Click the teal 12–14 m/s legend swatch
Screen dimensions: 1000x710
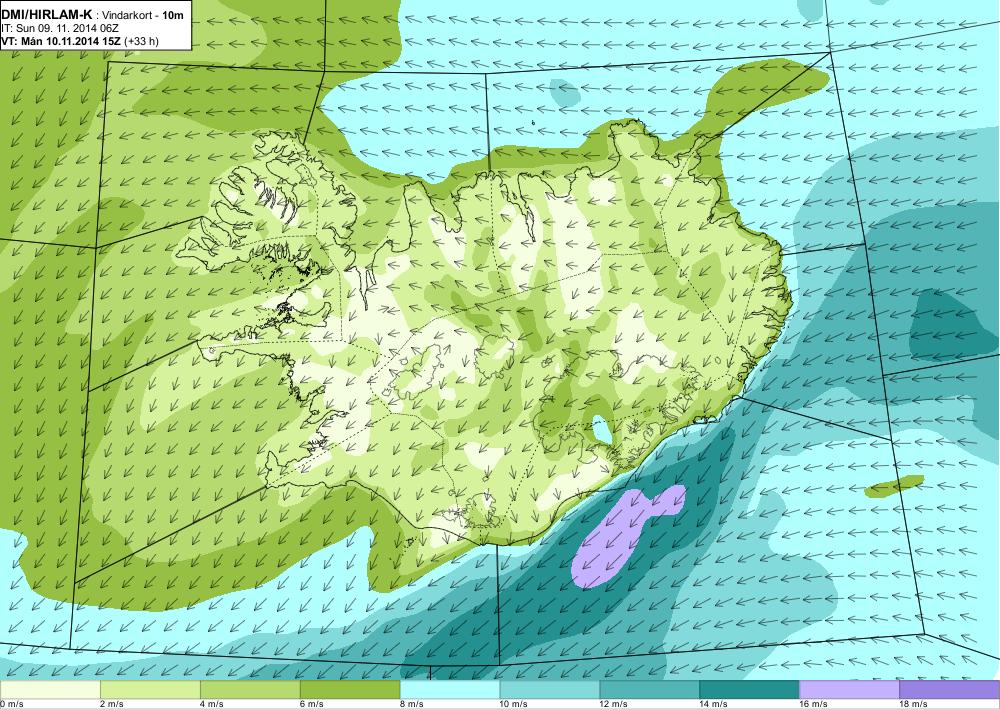click(x=649, y=690)
